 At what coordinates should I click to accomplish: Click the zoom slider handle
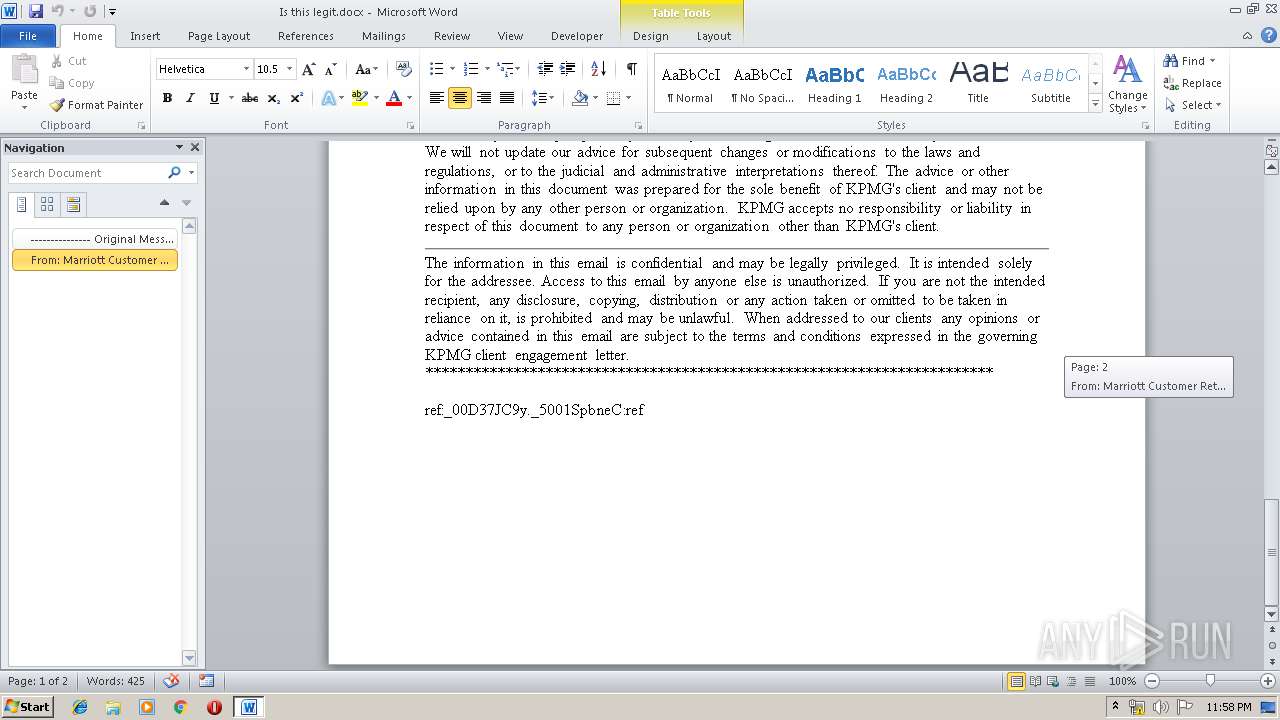tap(1210, 680)
